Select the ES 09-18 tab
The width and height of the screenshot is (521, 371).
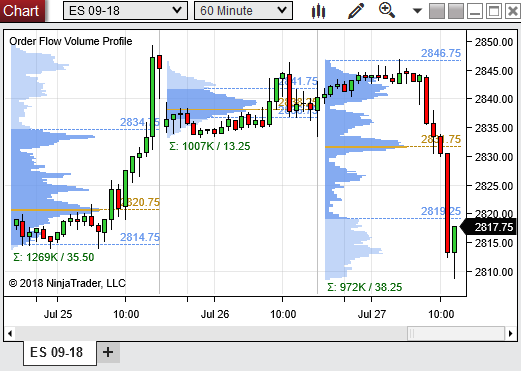60,353
